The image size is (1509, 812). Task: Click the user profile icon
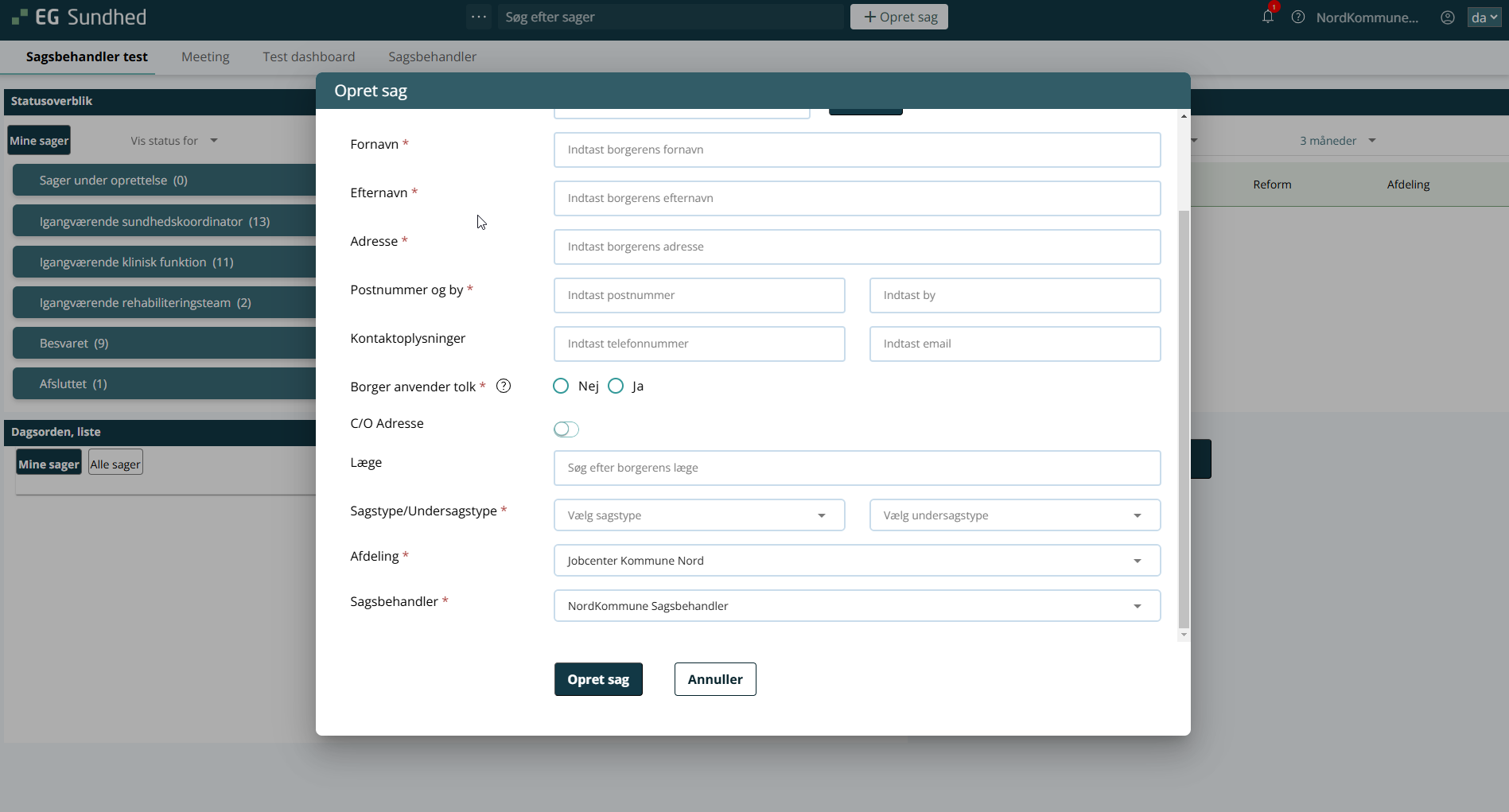[x=1447, y=17]
